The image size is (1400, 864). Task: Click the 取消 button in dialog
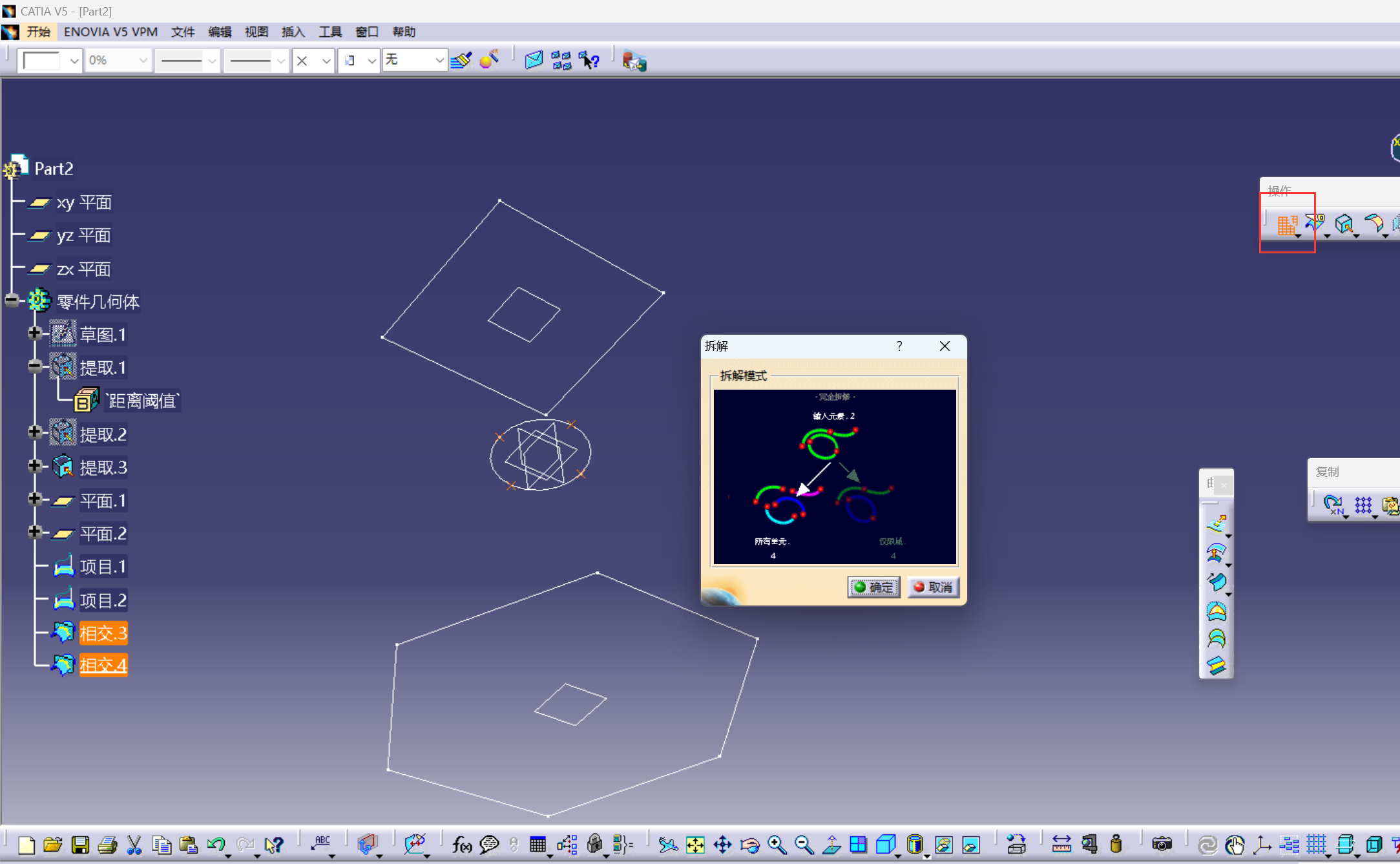click(x=933, y=587)
